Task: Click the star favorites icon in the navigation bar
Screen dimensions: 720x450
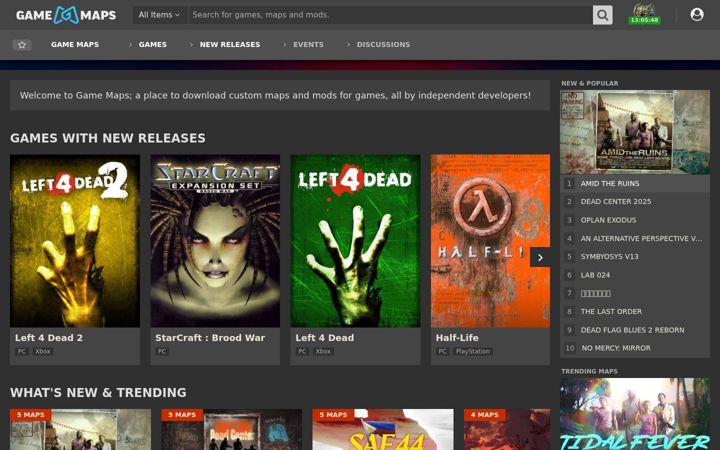Action: (x=22, y=45)
